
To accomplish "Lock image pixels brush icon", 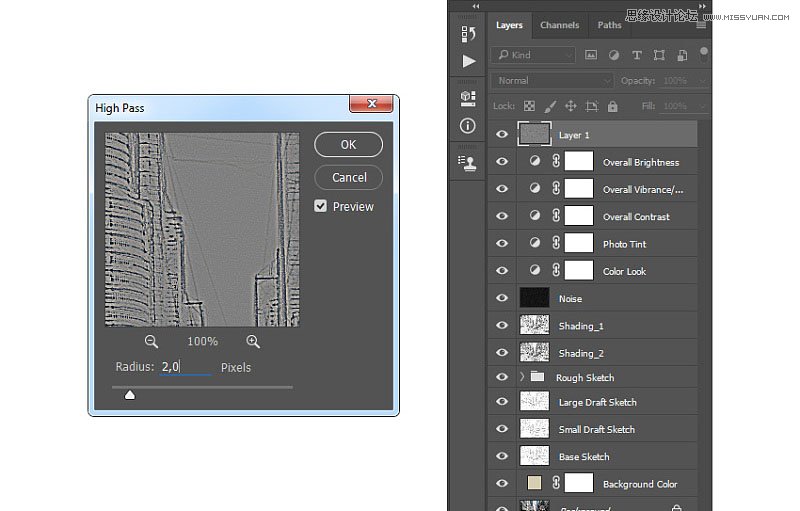I will pyautogui.click(x=550, y=106).
